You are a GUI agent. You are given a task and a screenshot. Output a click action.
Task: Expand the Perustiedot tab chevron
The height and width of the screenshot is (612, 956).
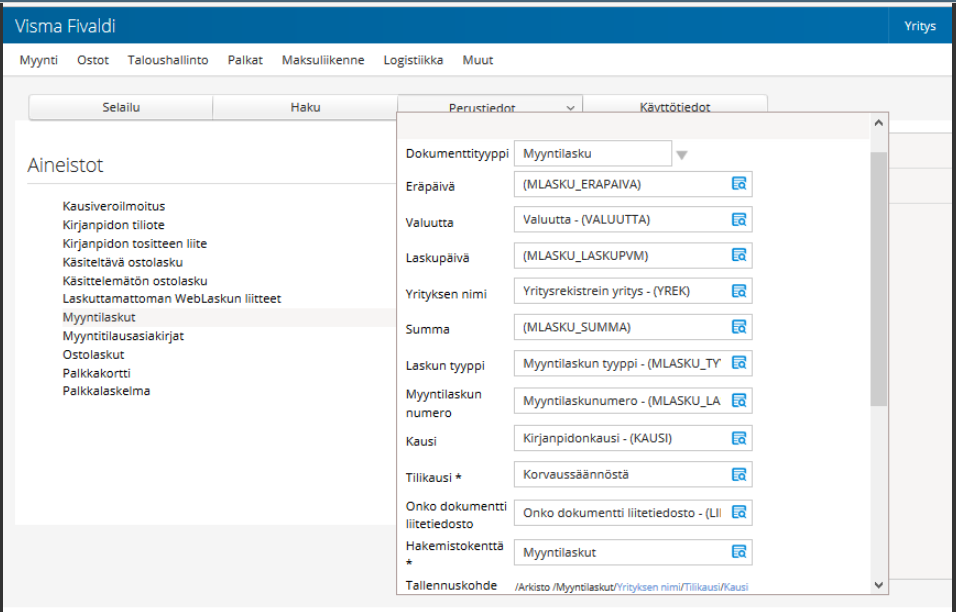pos(570,108)
